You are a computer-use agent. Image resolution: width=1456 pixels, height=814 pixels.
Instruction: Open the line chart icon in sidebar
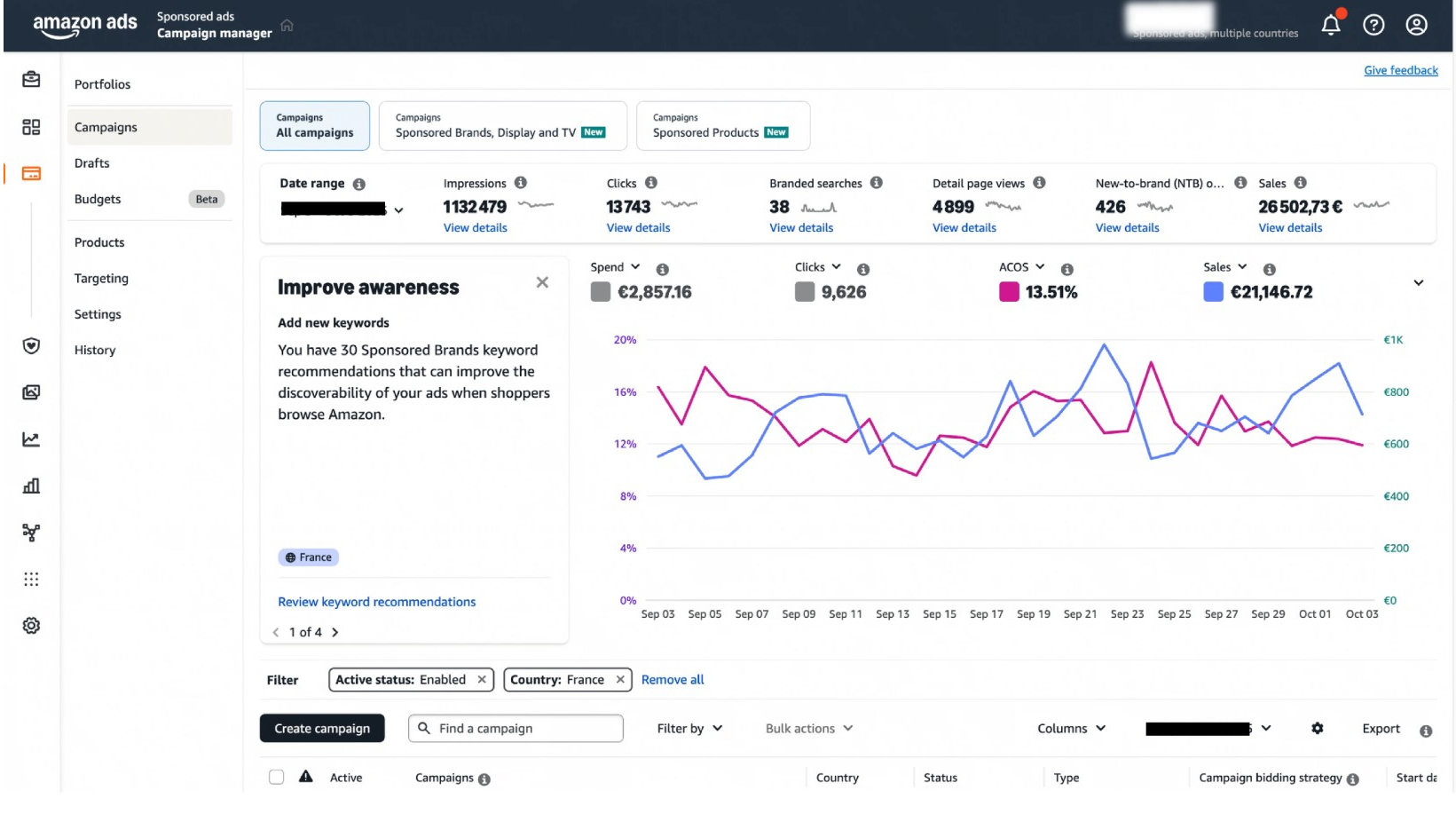[x=31, y=439]
